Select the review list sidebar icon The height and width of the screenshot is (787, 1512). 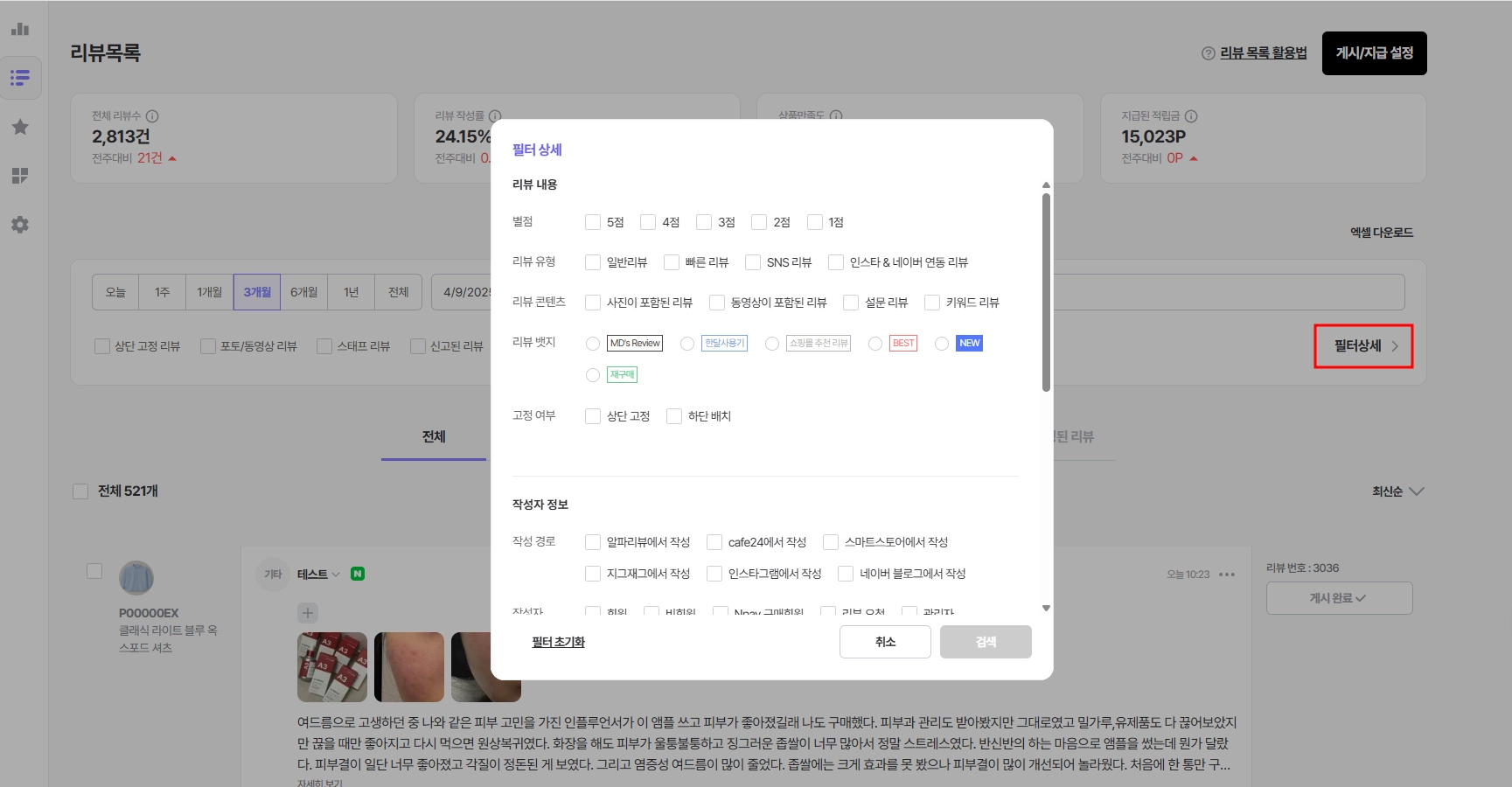click(x=20, y=78)
